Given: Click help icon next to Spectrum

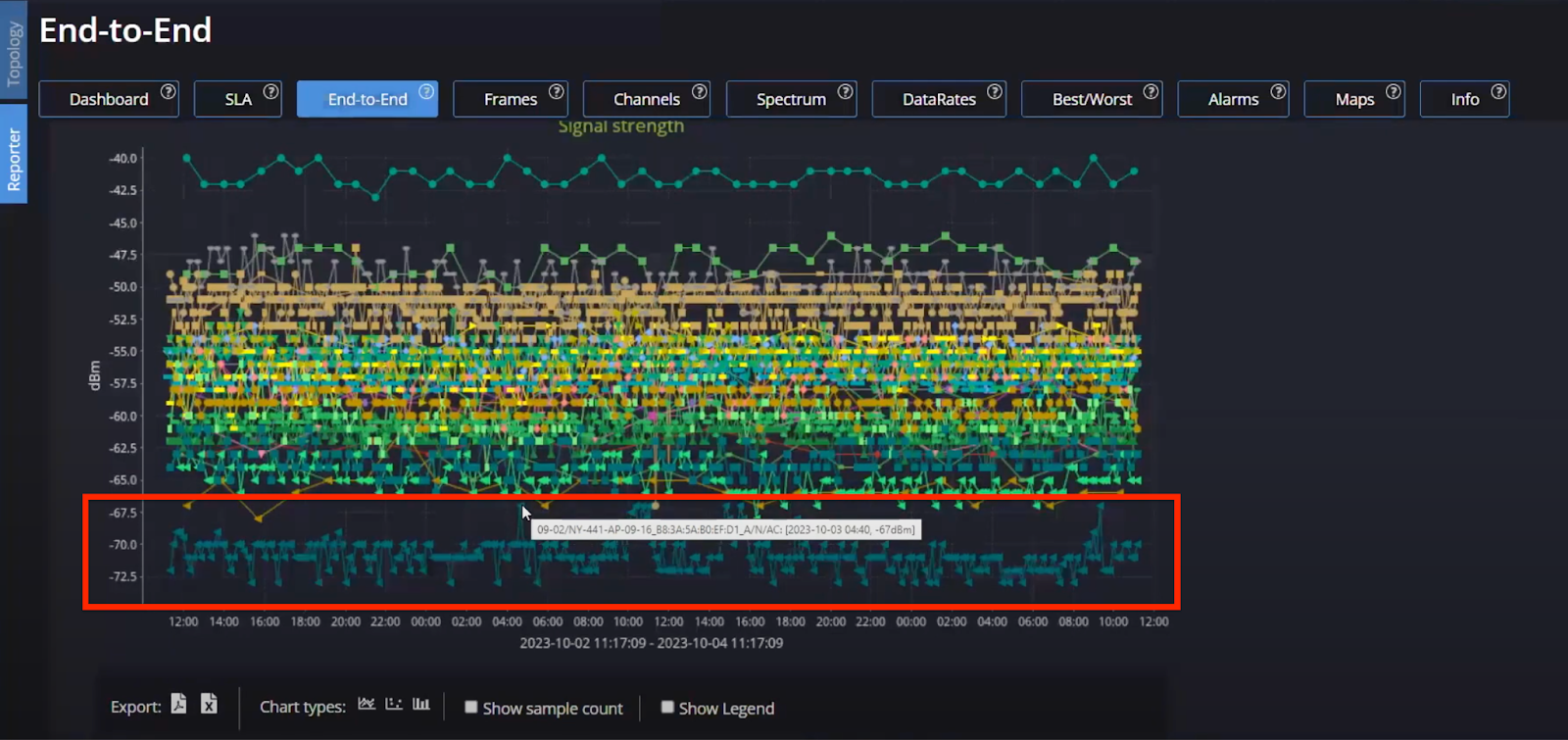Looking at the screenshot, I should click(x=845, y=91).
